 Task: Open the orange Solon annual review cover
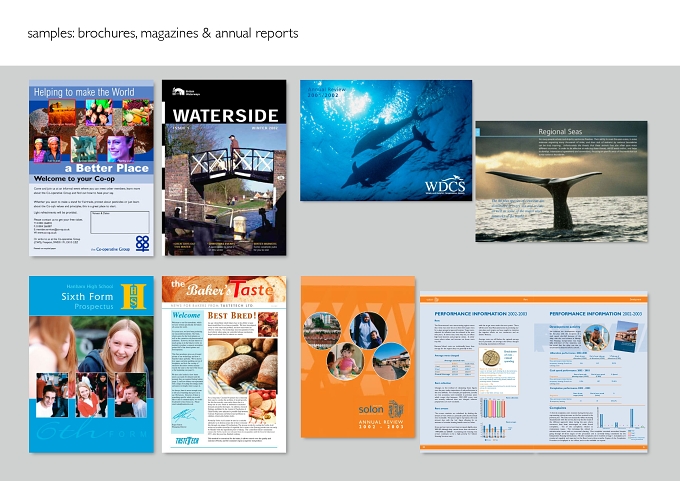click(358, 357)
